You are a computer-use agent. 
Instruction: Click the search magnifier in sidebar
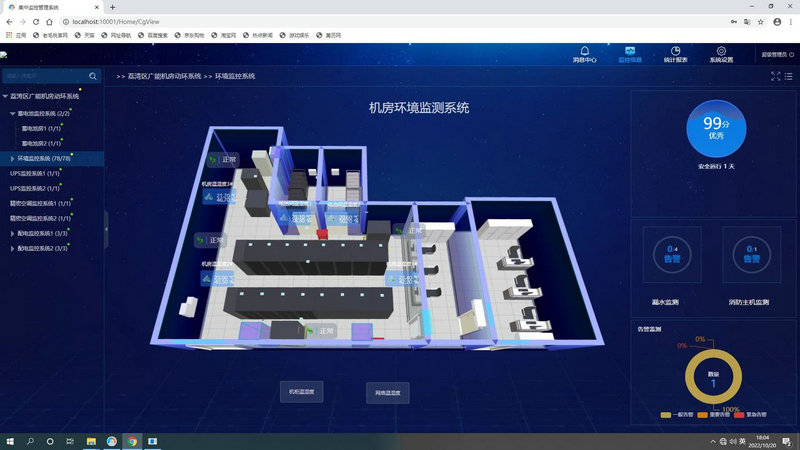pyautogui.click(x=93, y=76)
